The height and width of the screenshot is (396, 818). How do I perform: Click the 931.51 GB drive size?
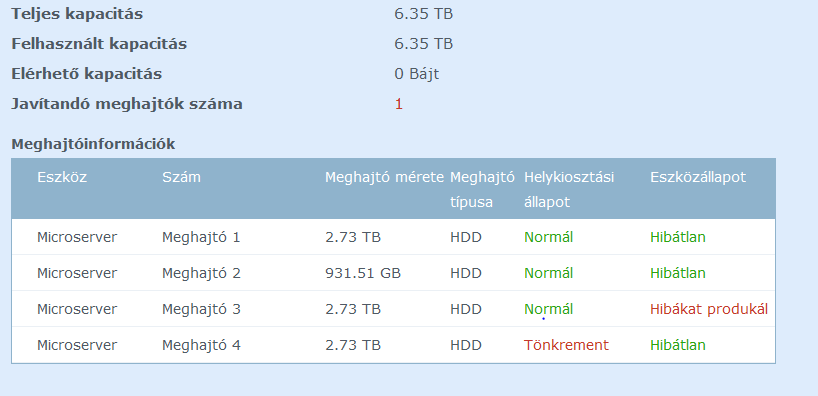click(363, 273)
